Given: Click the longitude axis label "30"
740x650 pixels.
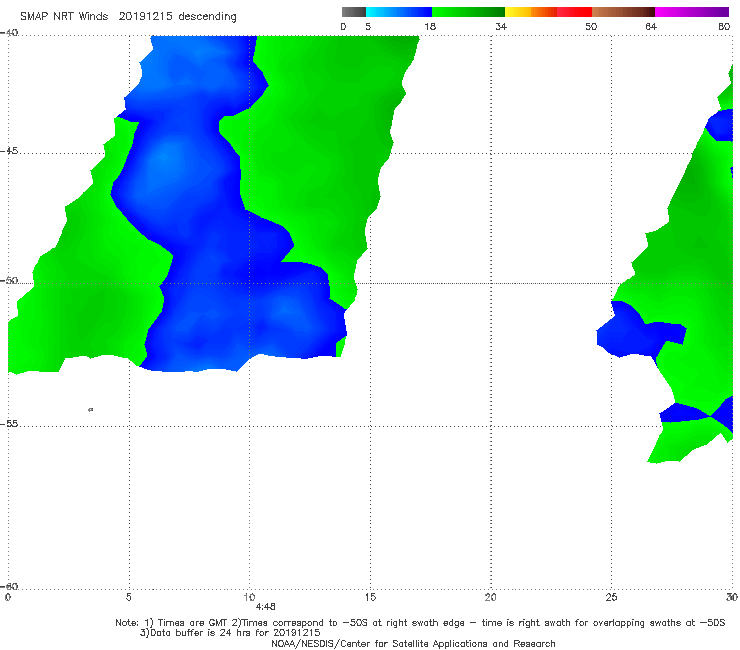Looking at the screenshot, I should [x=732, y=597].
